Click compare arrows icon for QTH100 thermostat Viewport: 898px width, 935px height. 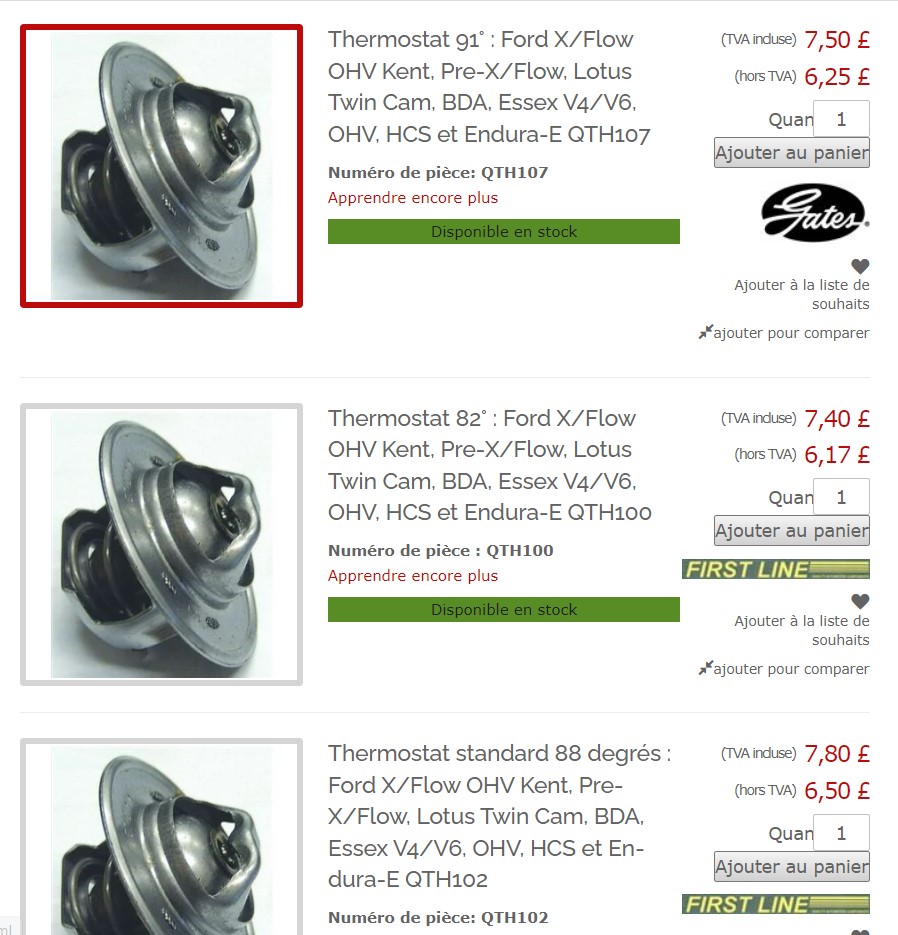click(705, 668)
